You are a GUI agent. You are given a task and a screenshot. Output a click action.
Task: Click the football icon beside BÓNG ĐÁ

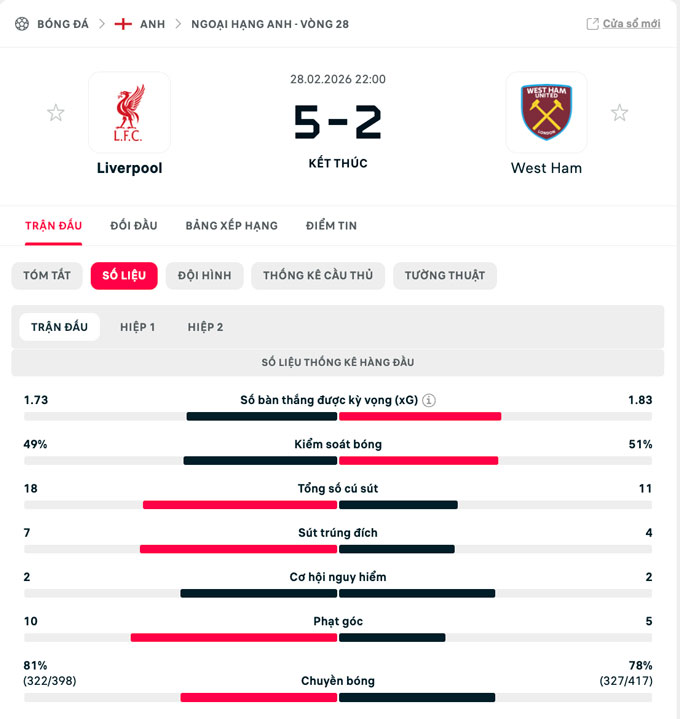[22, 23]
